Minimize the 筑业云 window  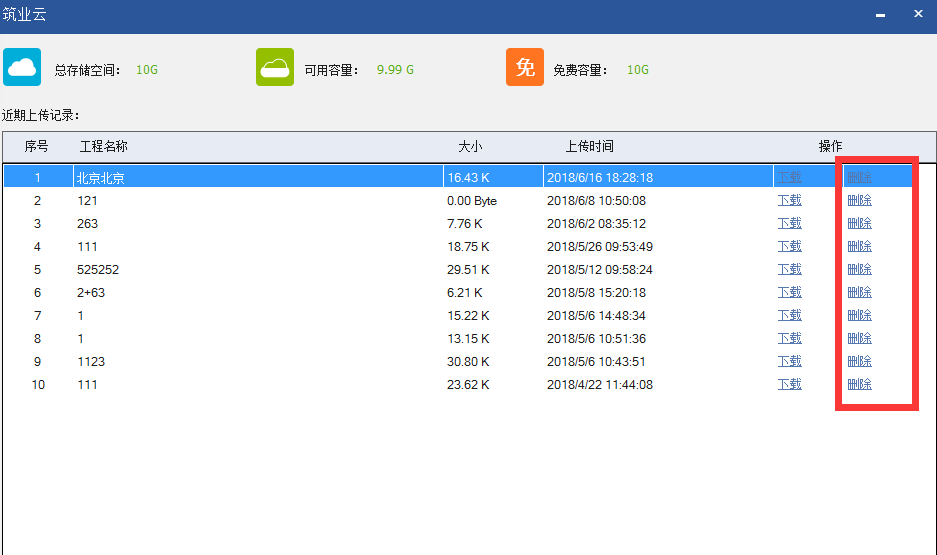(880, 15)
